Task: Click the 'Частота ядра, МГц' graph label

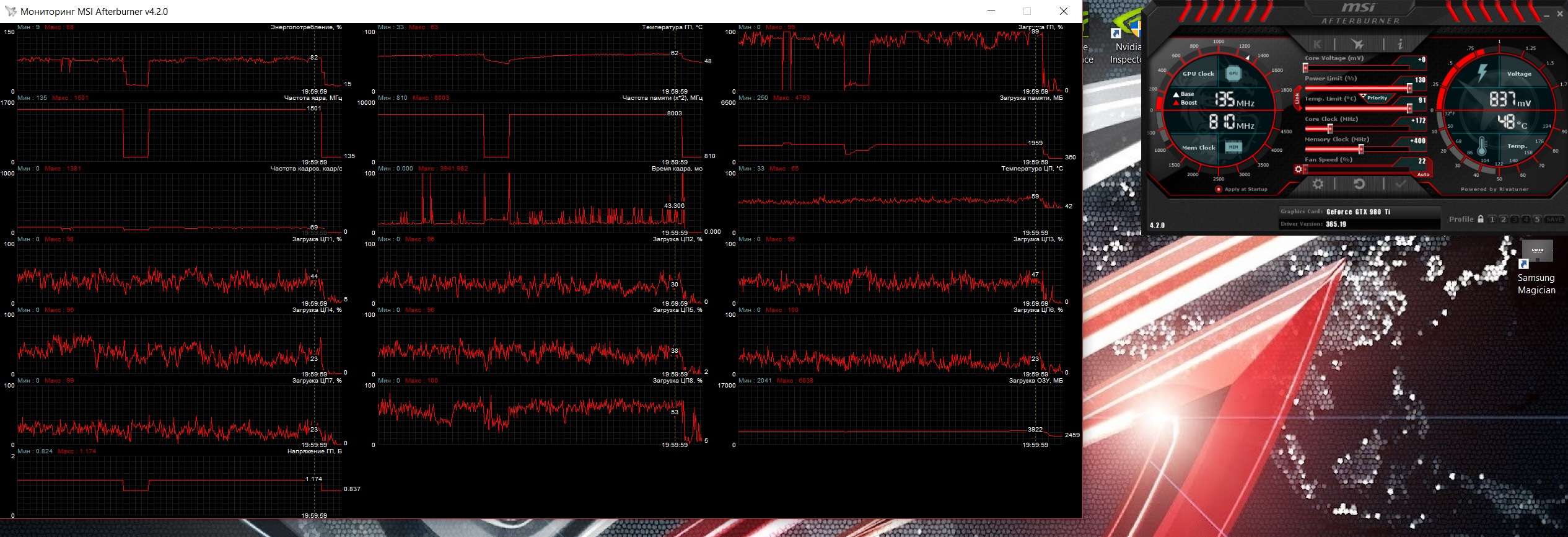Action: tap(313, 98)
